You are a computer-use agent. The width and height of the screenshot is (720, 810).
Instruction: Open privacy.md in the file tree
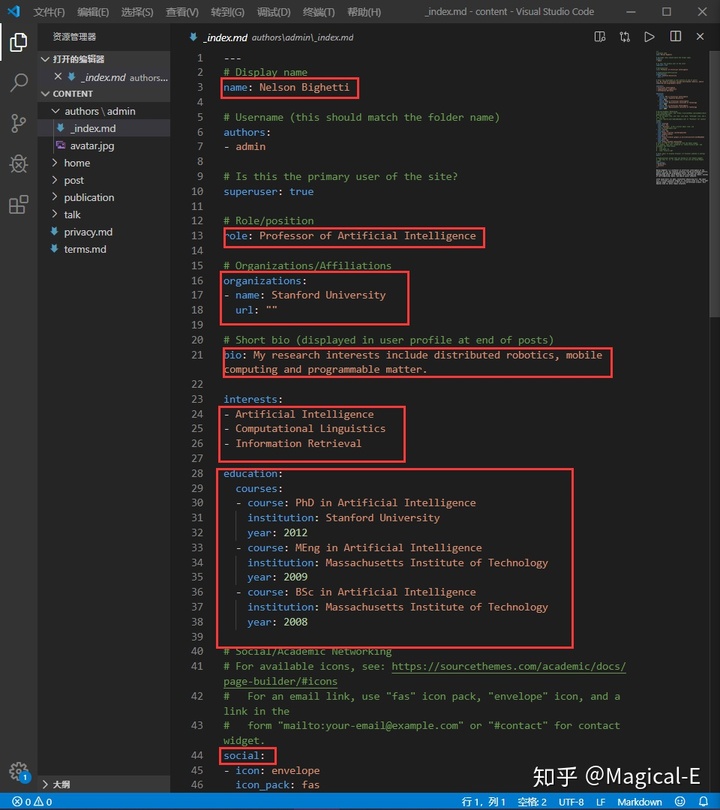[x=88, y=232]
